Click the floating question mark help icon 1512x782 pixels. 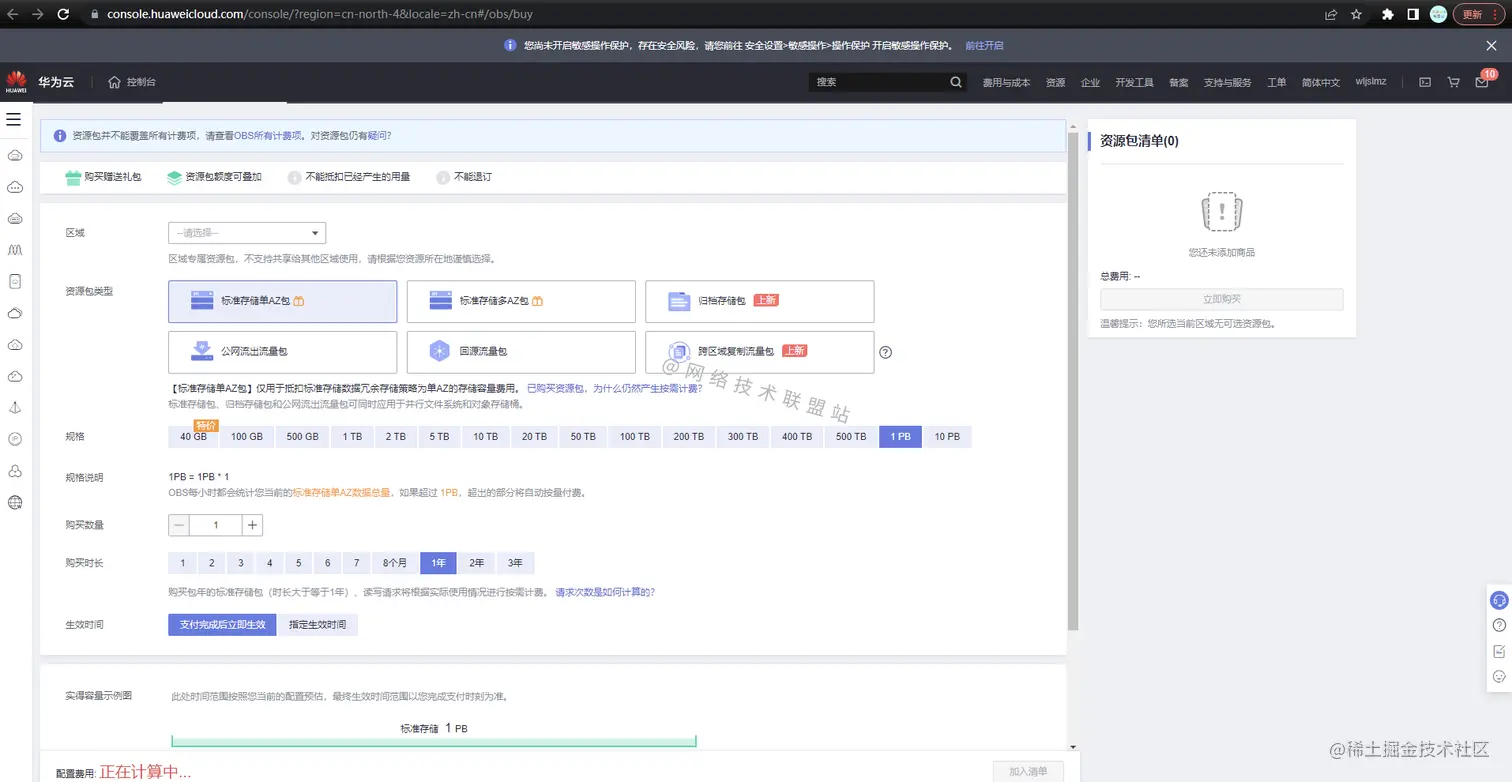point(1499,625)
